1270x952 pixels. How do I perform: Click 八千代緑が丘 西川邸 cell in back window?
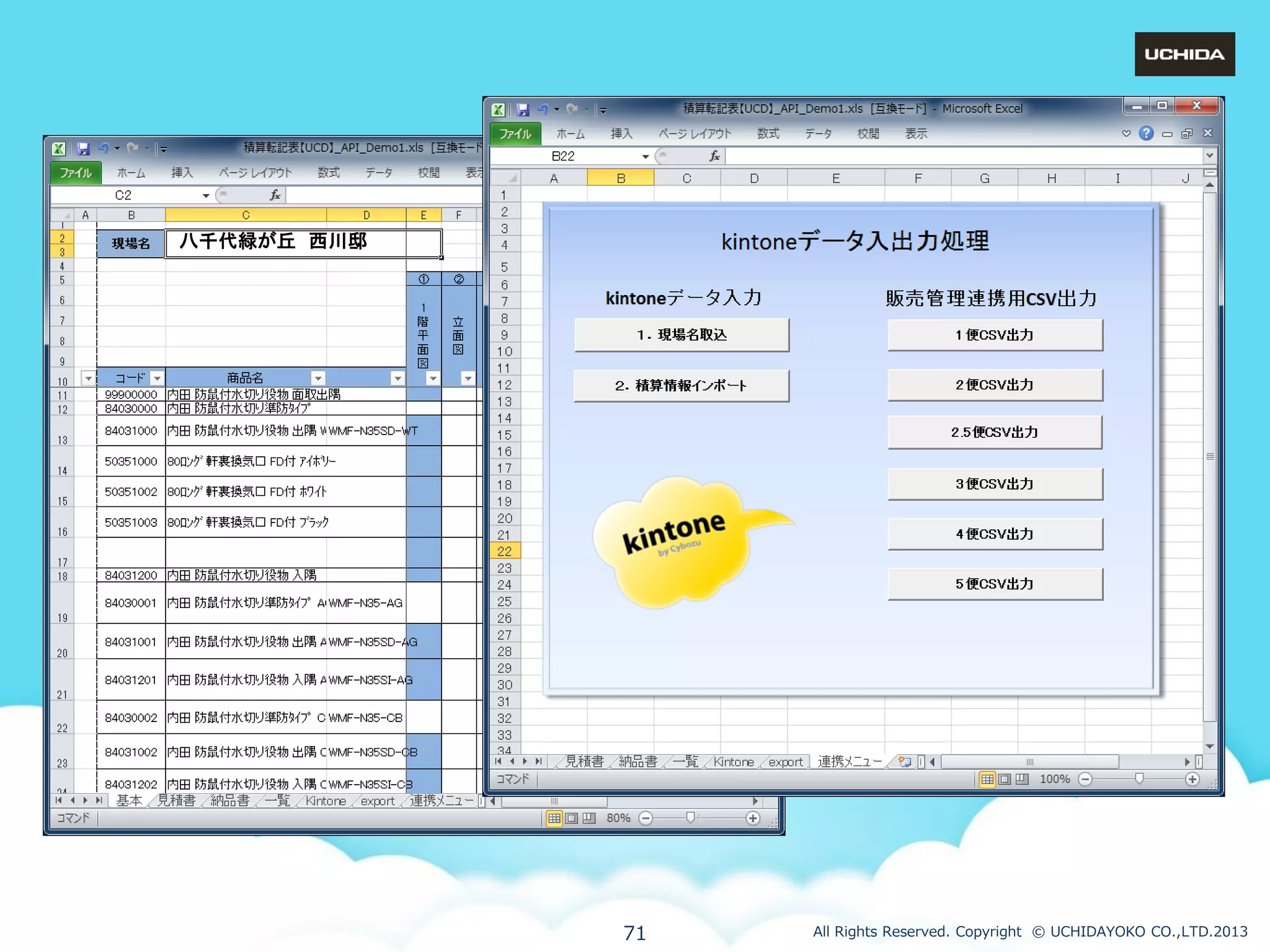(303, 243)
